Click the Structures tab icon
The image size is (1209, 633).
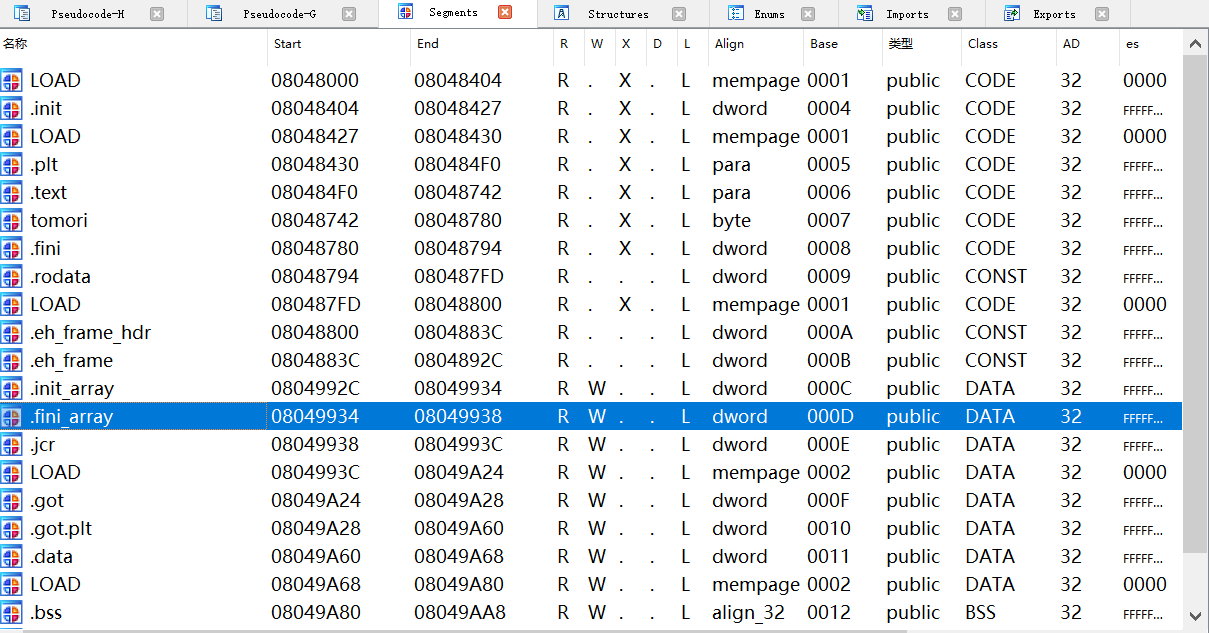pyautogui.click(x=562, y=14)
